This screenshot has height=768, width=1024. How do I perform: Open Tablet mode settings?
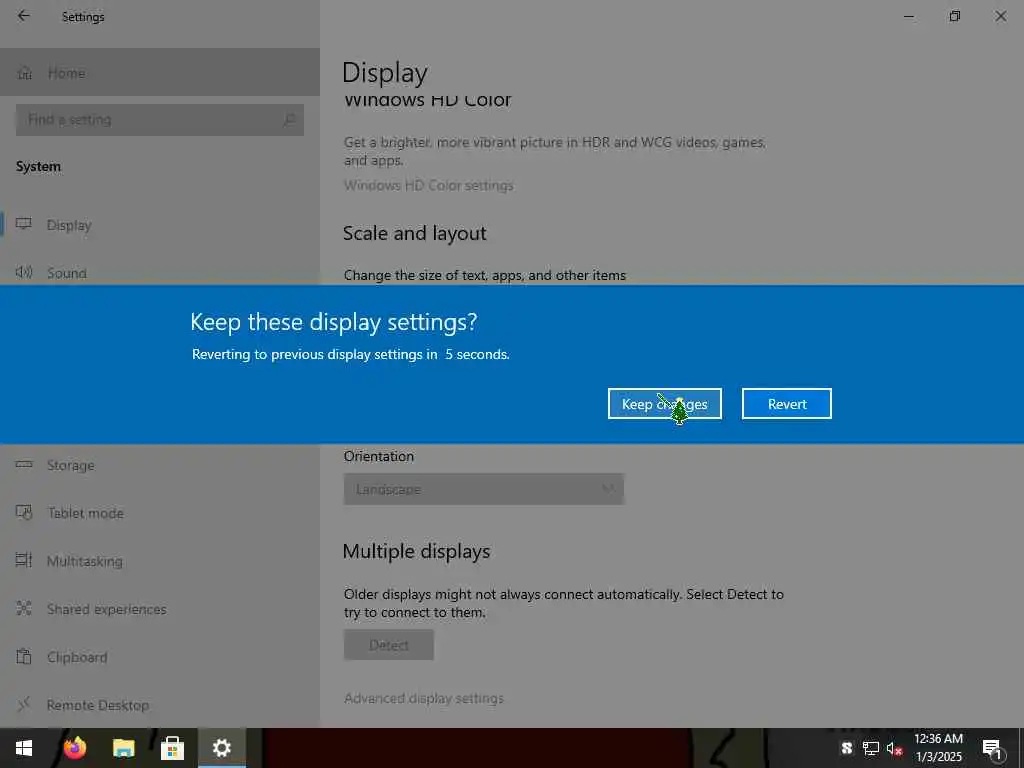point(160,513)
